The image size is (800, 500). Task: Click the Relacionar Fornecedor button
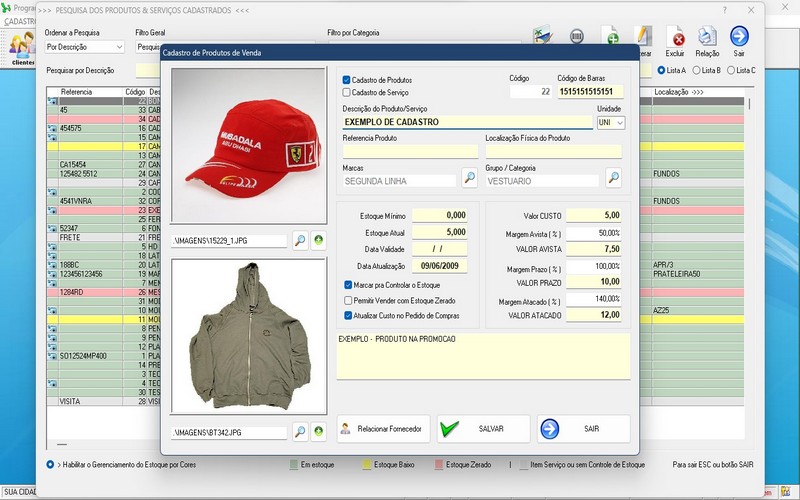coord(384,429)
